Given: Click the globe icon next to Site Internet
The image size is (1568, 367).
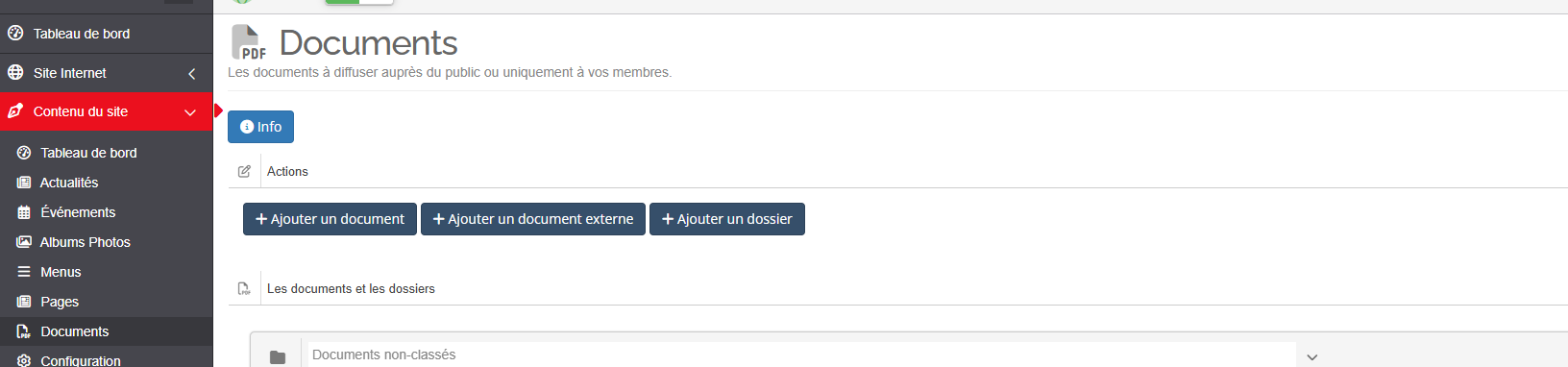Looking at the screenshot, I should [x=15, y=73].
